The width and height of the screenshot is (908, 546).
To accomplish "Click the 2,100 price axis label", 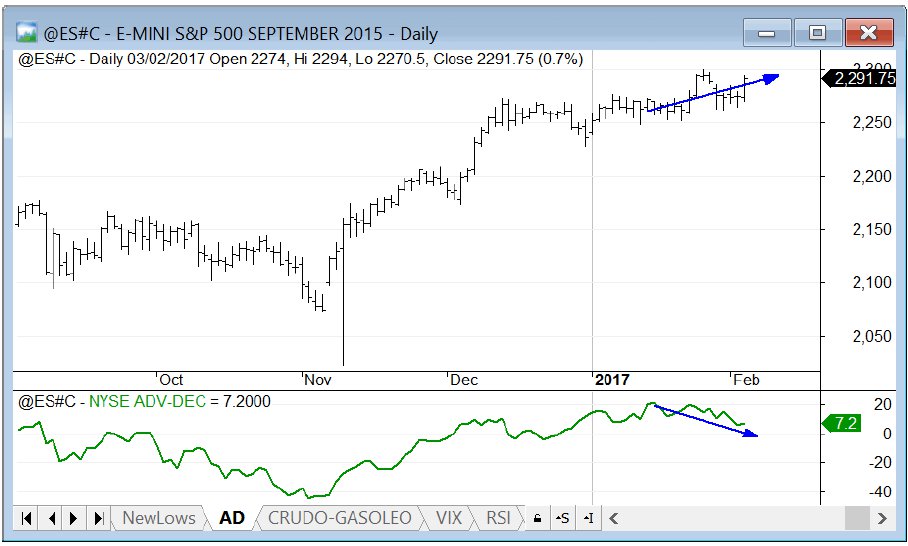I will pos(872,283).
